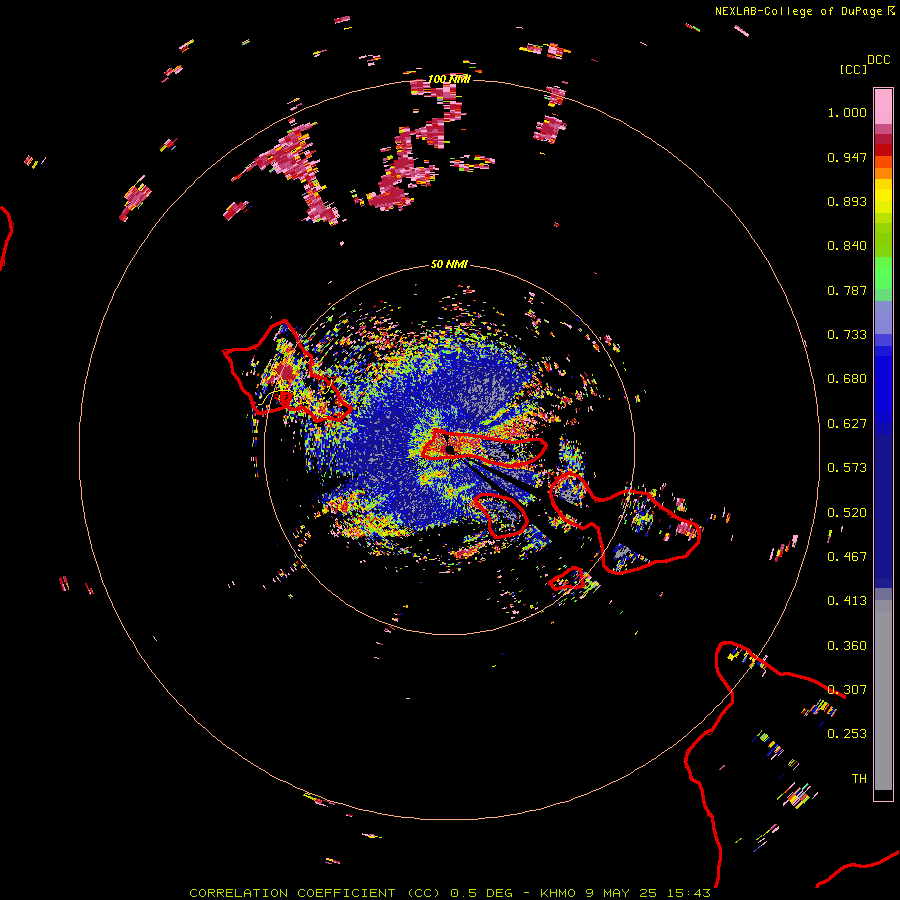
Task: Select the 0.253 legend value
Action: pos(847,734)
